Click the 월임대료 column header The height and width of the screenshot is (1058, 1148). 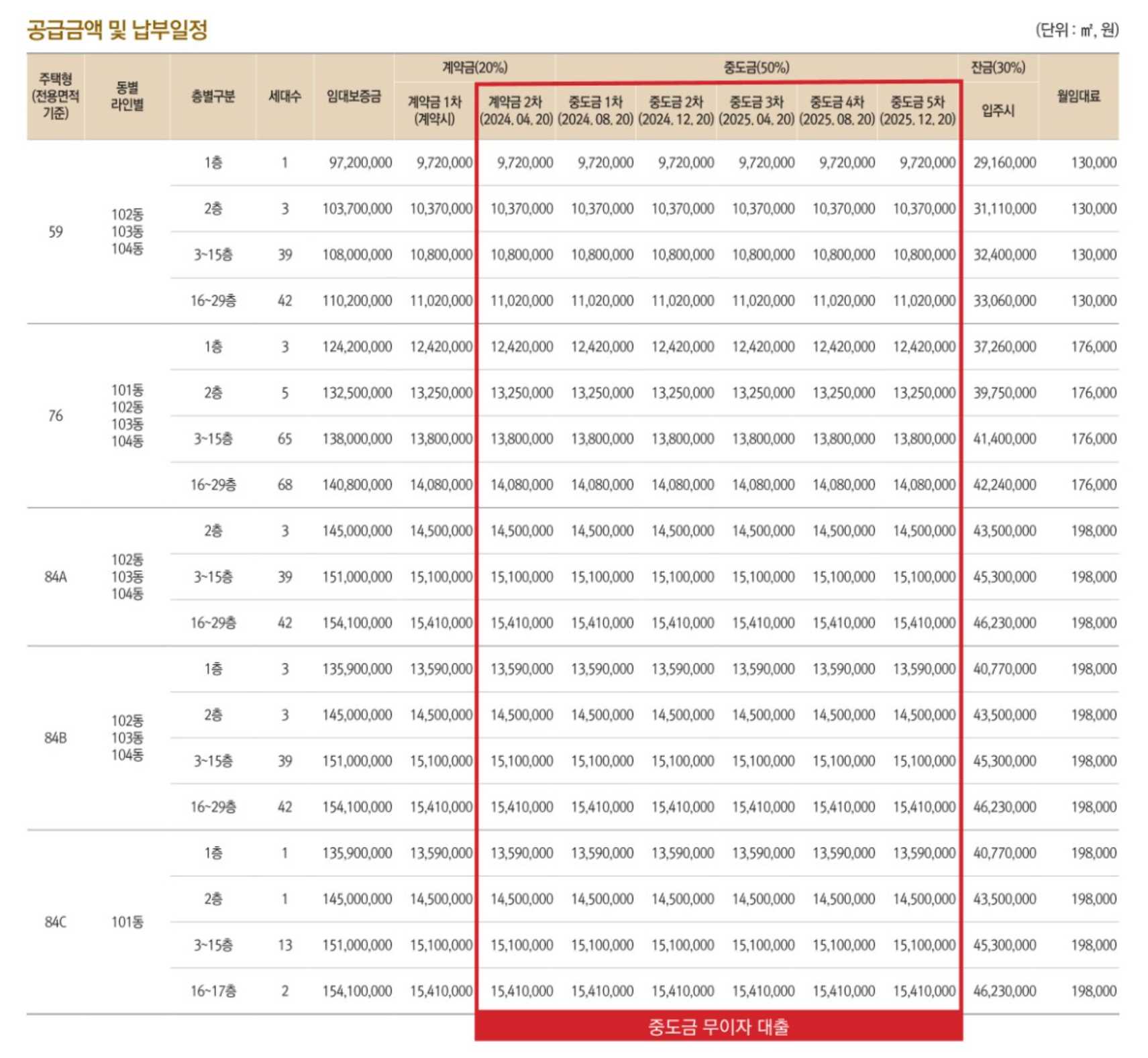tap(1079, 97)
